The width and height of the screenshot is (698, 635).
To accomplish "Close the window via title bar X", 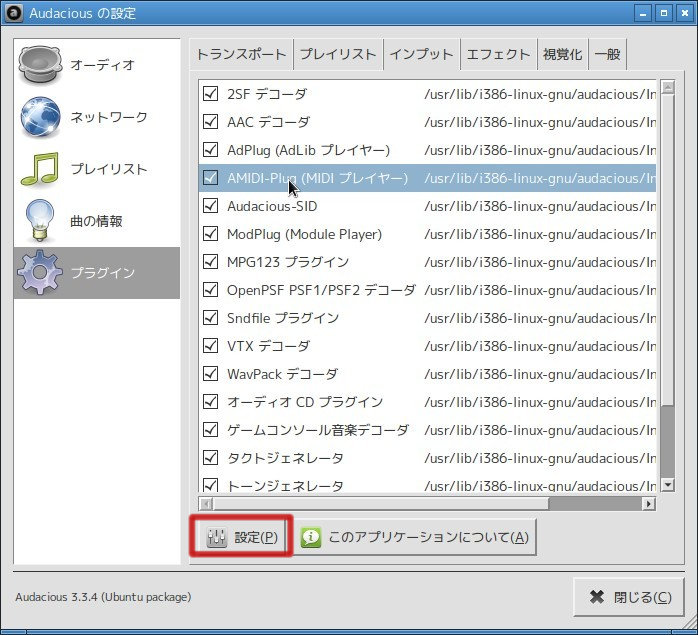I will (685, 13).
